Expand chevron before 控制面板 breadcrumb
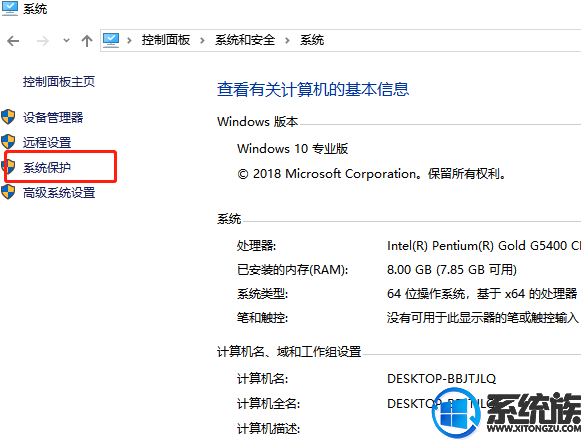The width and height of the screenshot is (581, 441). tap(129, 40)
